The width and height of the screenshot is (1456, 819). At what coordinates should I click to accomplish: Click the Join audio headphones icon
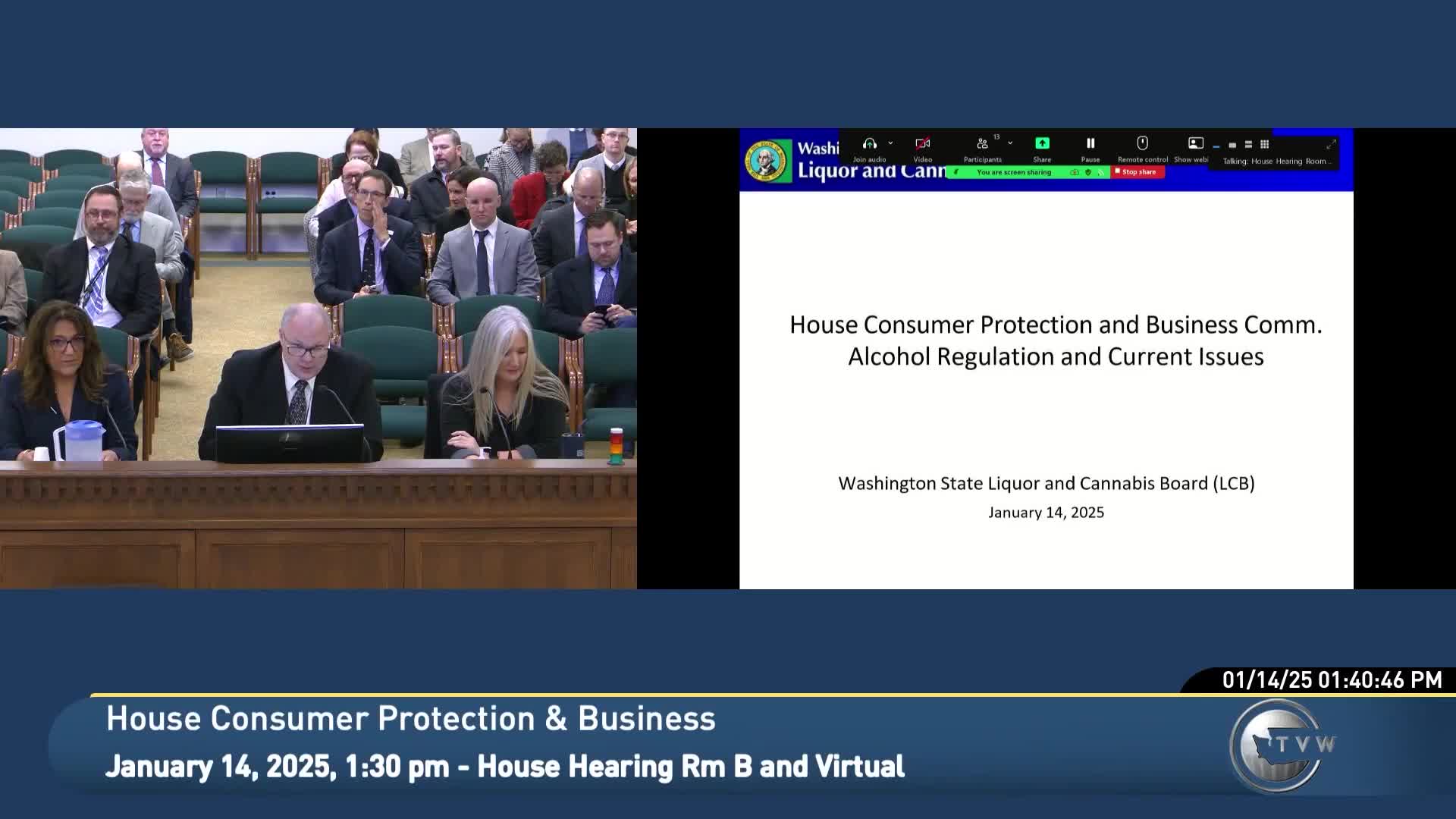click(870, 144)
